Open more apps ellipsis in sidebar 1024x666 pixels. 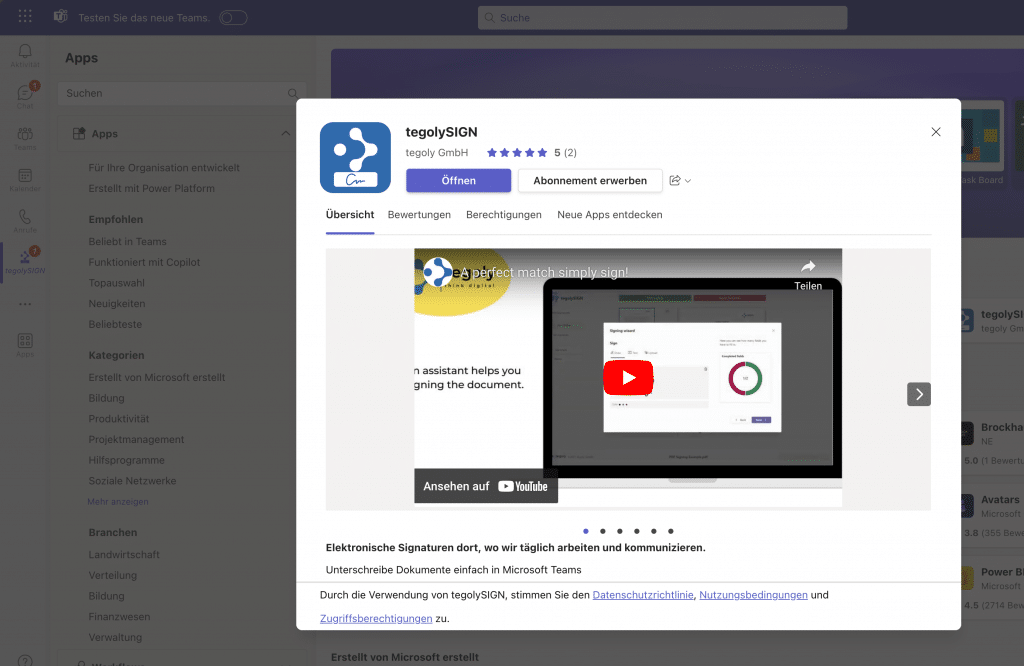(x=25, y=304)
